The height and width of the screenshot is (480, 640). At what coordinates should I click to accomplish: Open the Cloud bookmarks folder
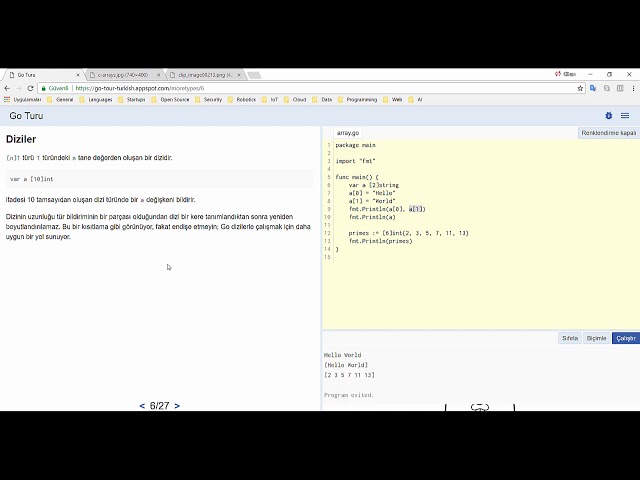(x=295, y=100)
